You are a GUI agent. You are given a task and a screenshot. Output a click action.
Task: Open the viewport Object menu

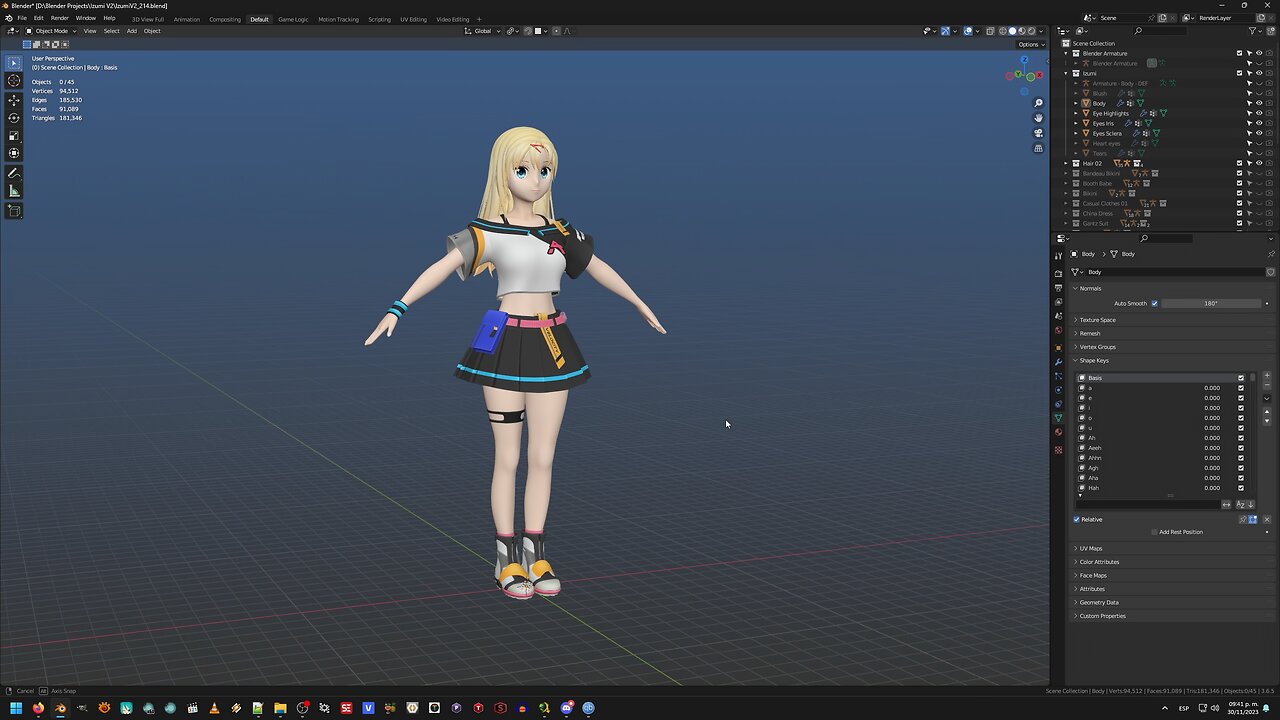152,31
